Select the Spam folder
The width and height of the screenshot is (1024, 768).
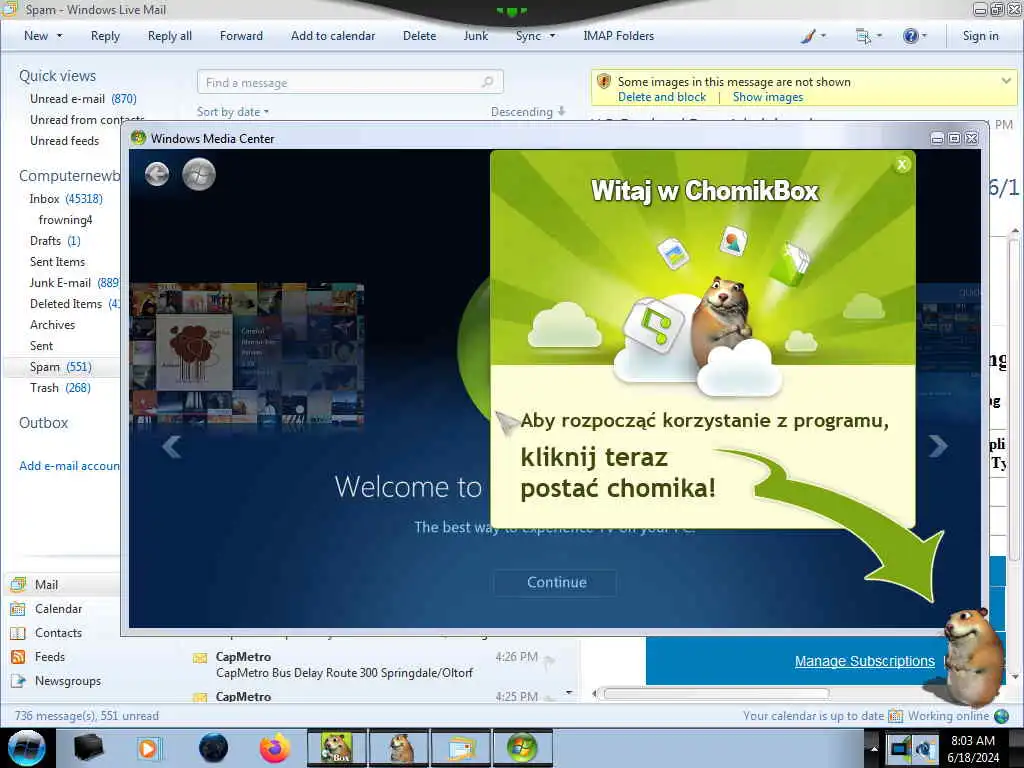click(60, 366)
